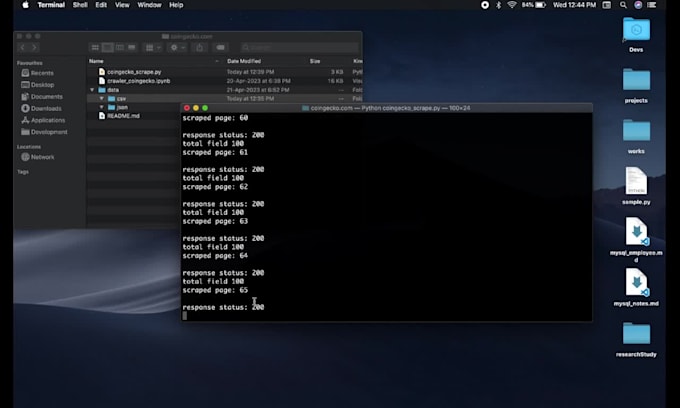This screenshot has height=408, width=680.
Task: Open the Shell menu
Action: click(x=80, y=5)
